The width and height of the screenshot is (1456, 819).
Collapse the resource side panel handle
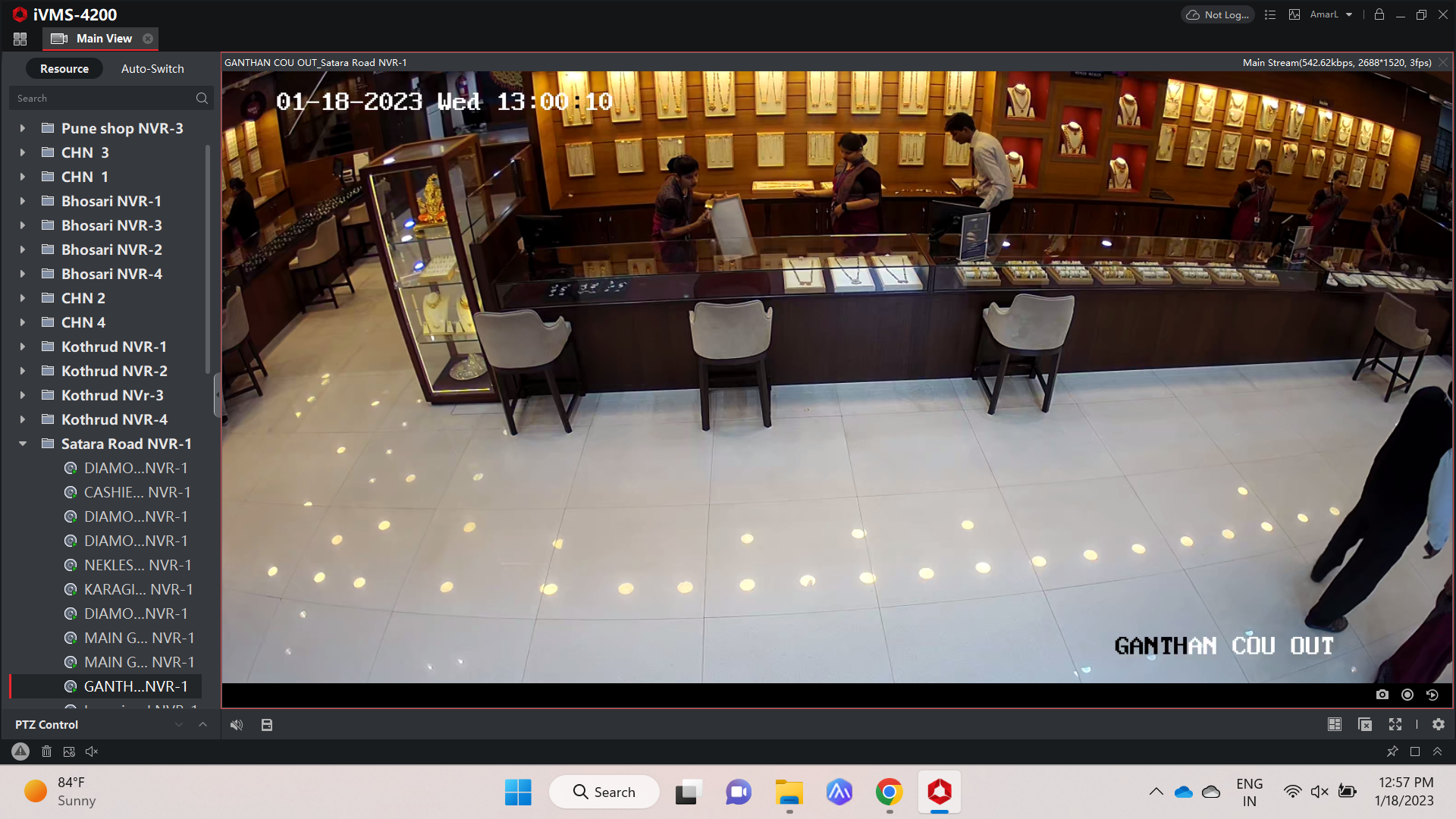click(217, 395)
